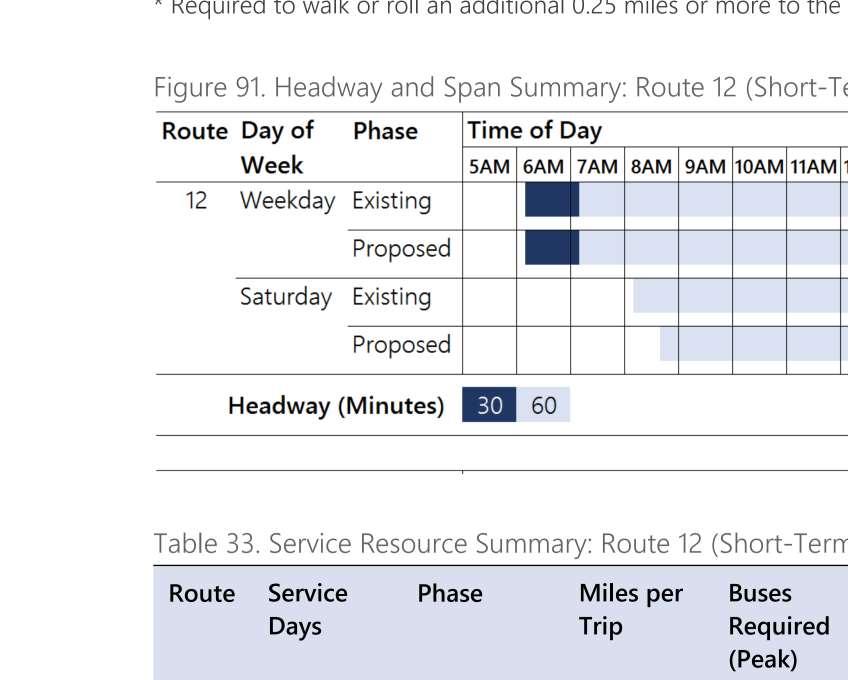Click the light blue 60 headway legend swatch

click(x=543, y=405)
